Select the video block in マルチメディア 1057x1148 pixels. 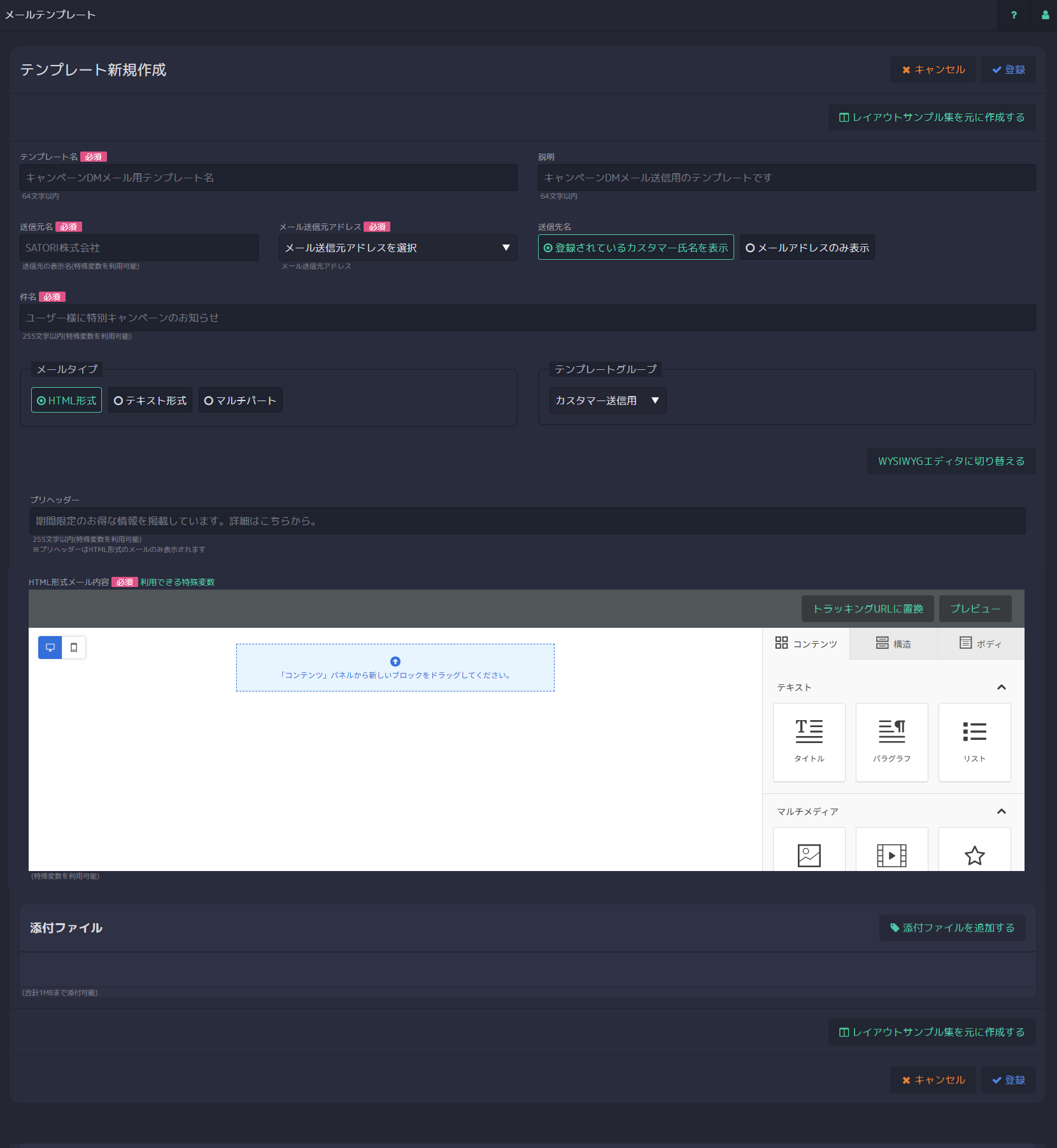891,853
